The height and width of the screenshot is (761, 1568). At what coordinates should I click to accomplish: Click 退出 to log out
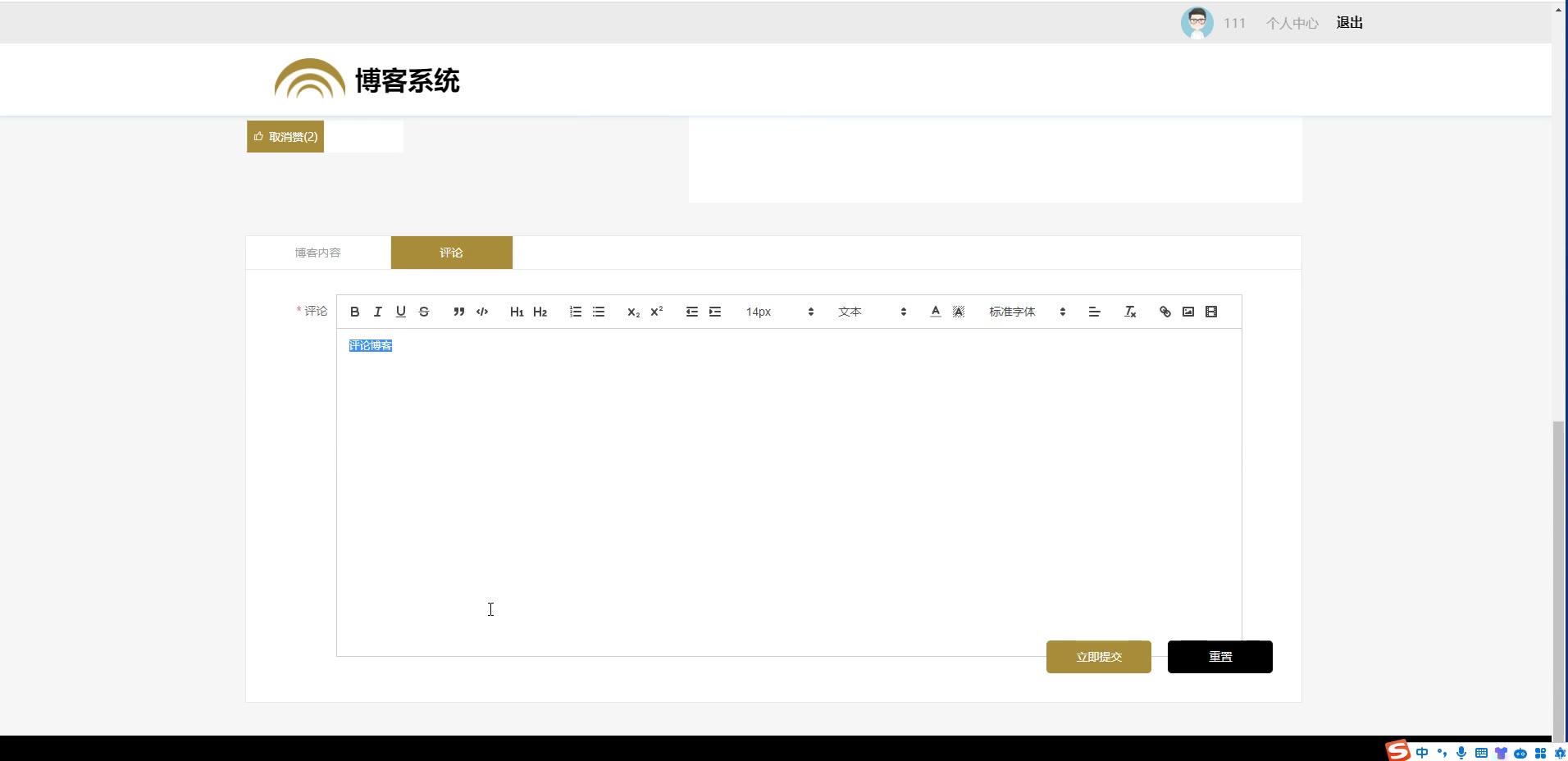coord(1350,23)
